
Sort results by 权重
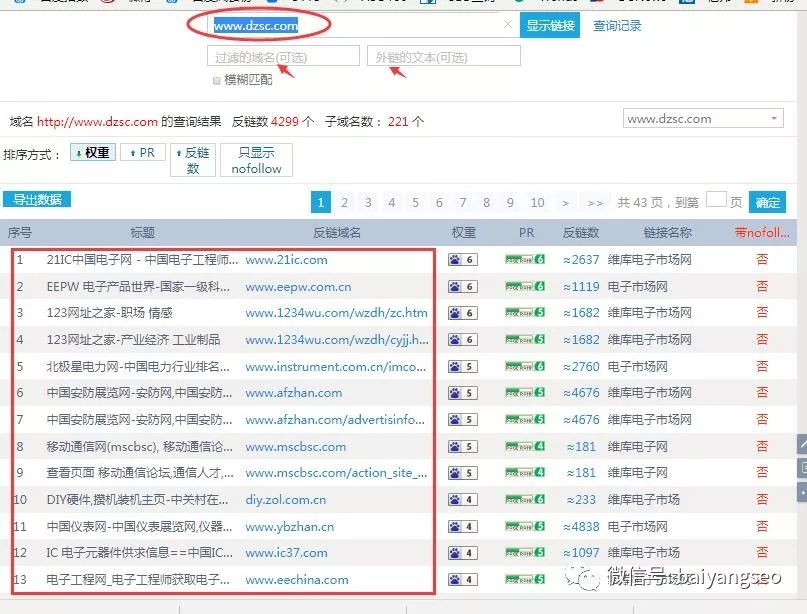(x=93, y=152)
